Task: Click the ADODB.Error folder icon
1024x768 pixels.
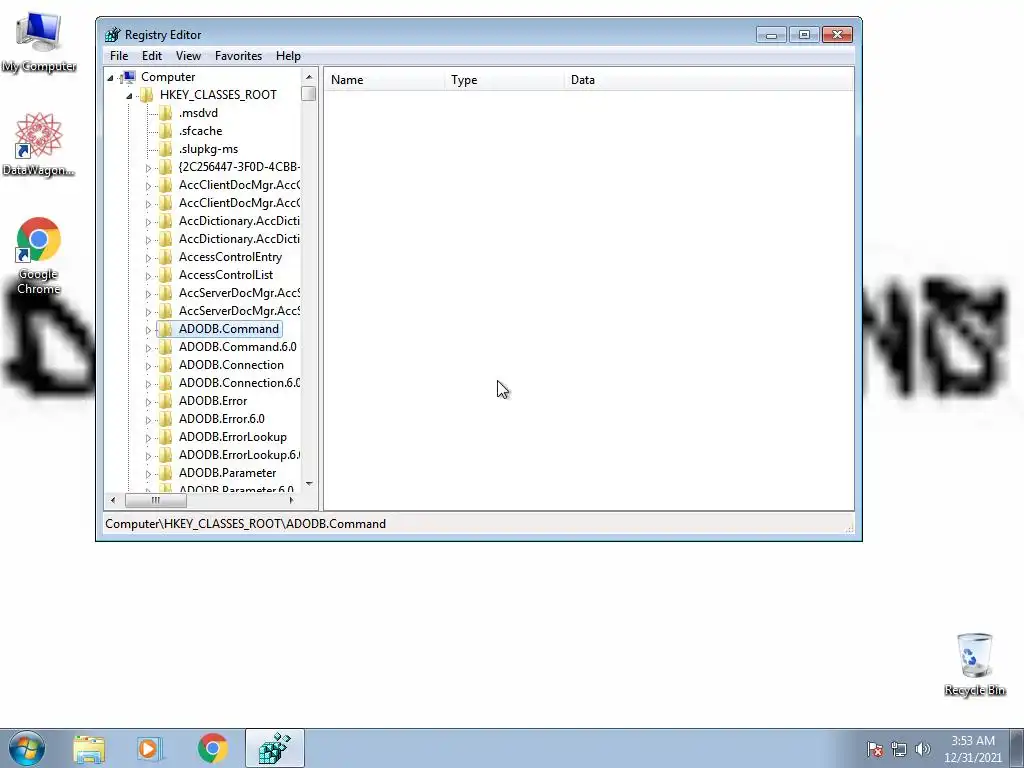Action: click(166, 400)
